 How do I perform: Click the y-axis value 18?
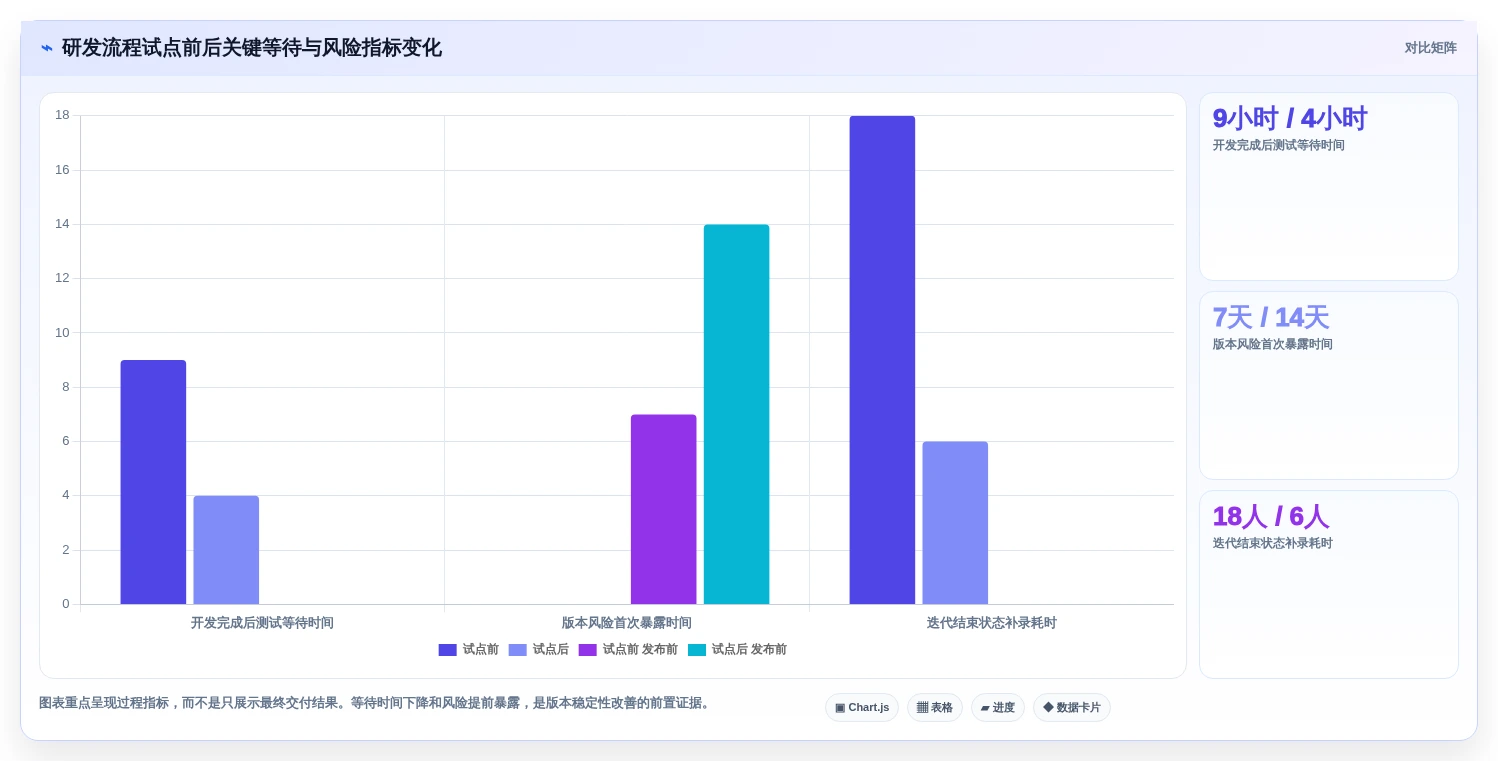tap(62, 115)
